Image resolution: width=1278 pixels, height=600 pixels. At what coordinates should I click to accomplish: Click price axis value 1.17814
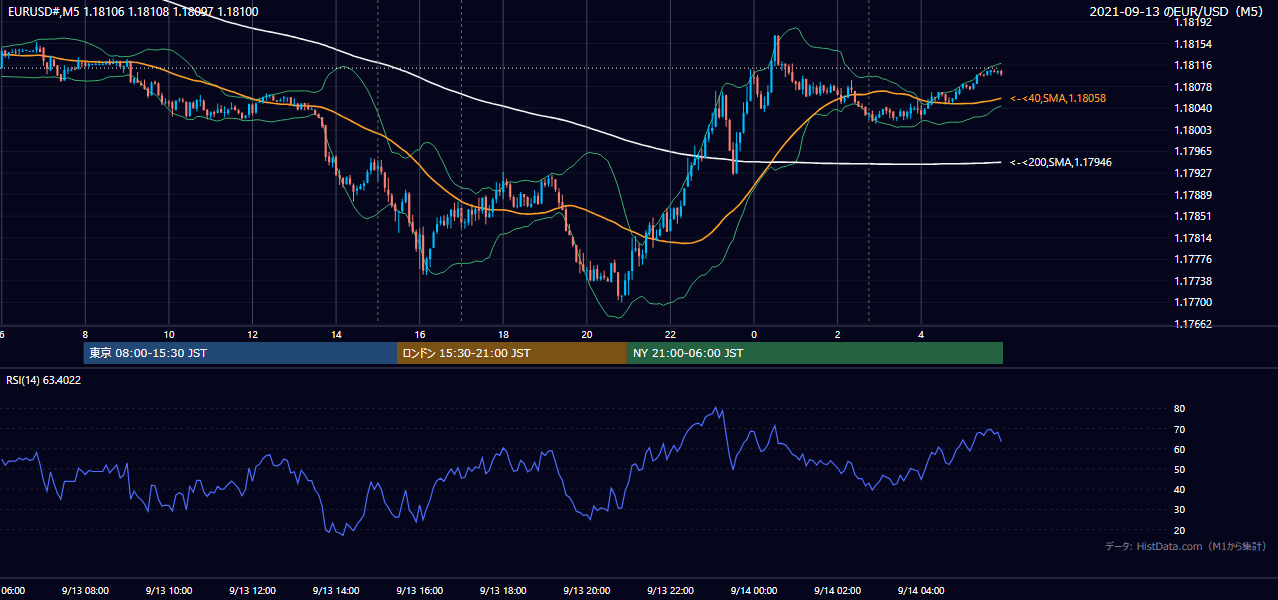coord(1194,238)
